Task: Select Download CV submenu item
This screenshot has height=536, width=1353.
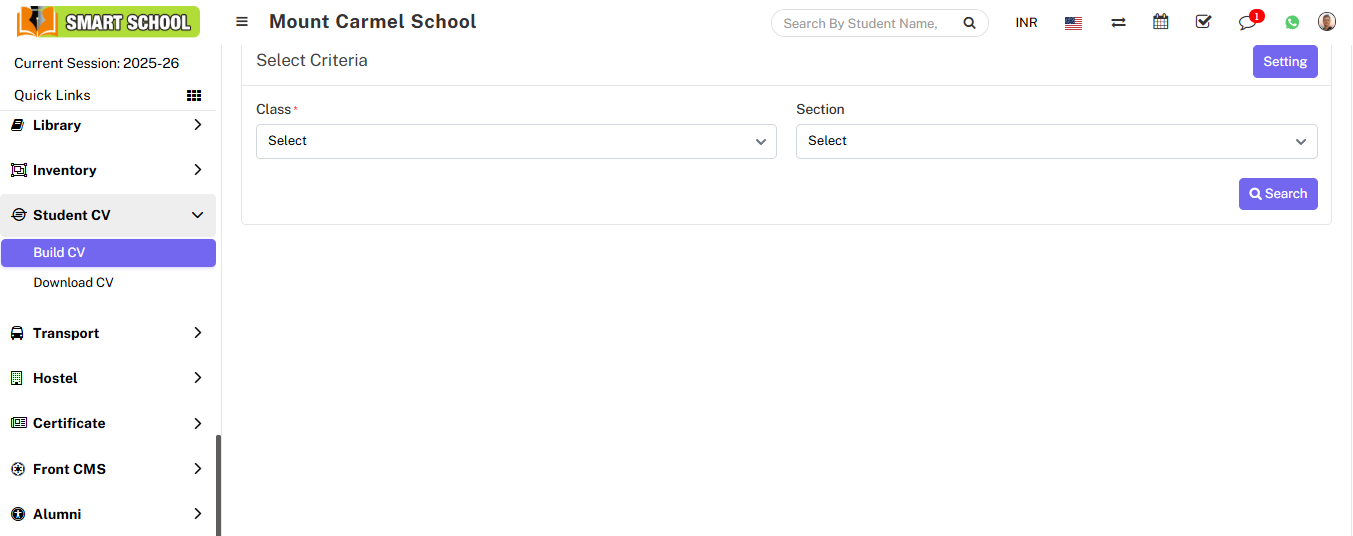Action: [x=74, y=283]
